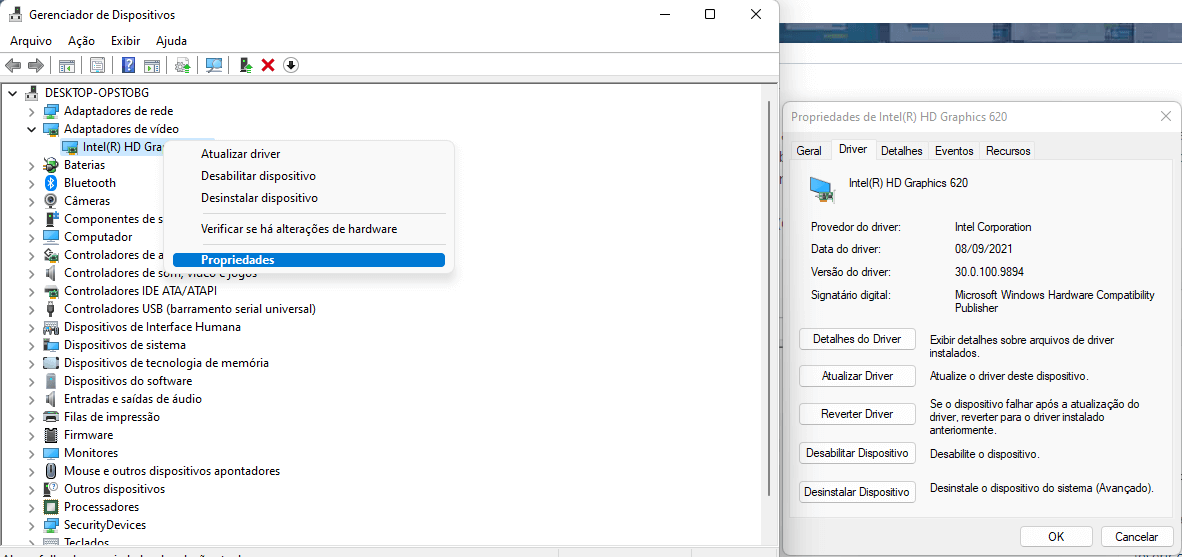Screen dimensions: 1182x557
Task: Expand the Adaptadores de rede category
Action: coord(32,112)
